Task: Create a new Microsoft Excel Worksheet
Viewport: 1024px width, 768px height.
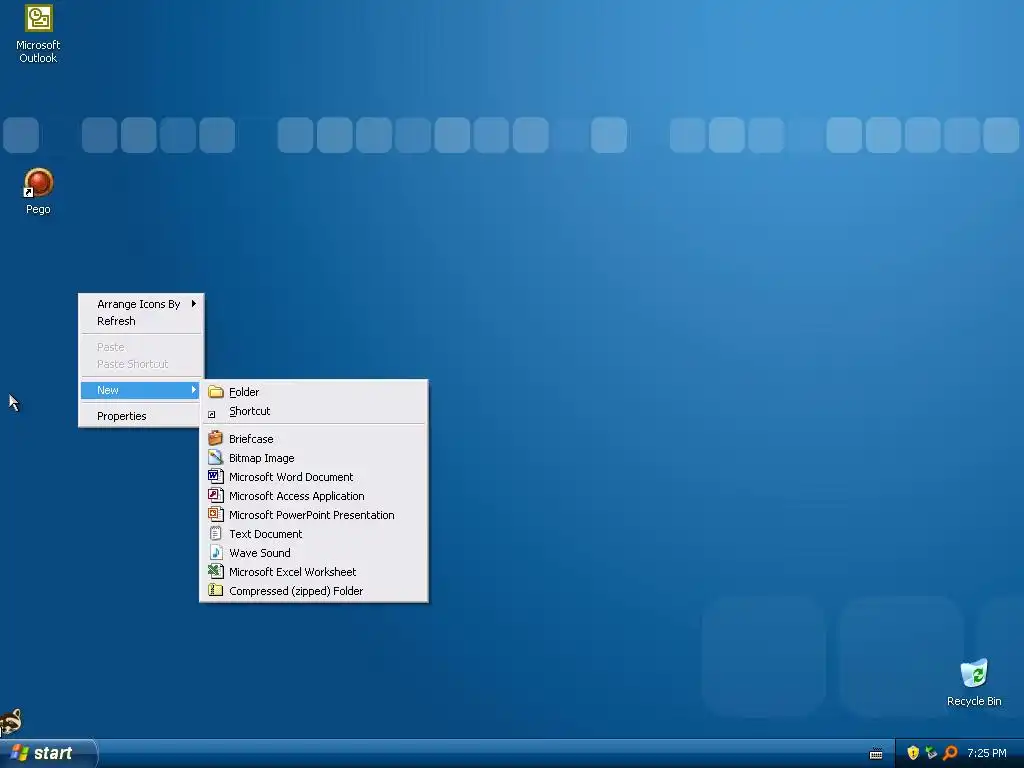Action: 313,571
